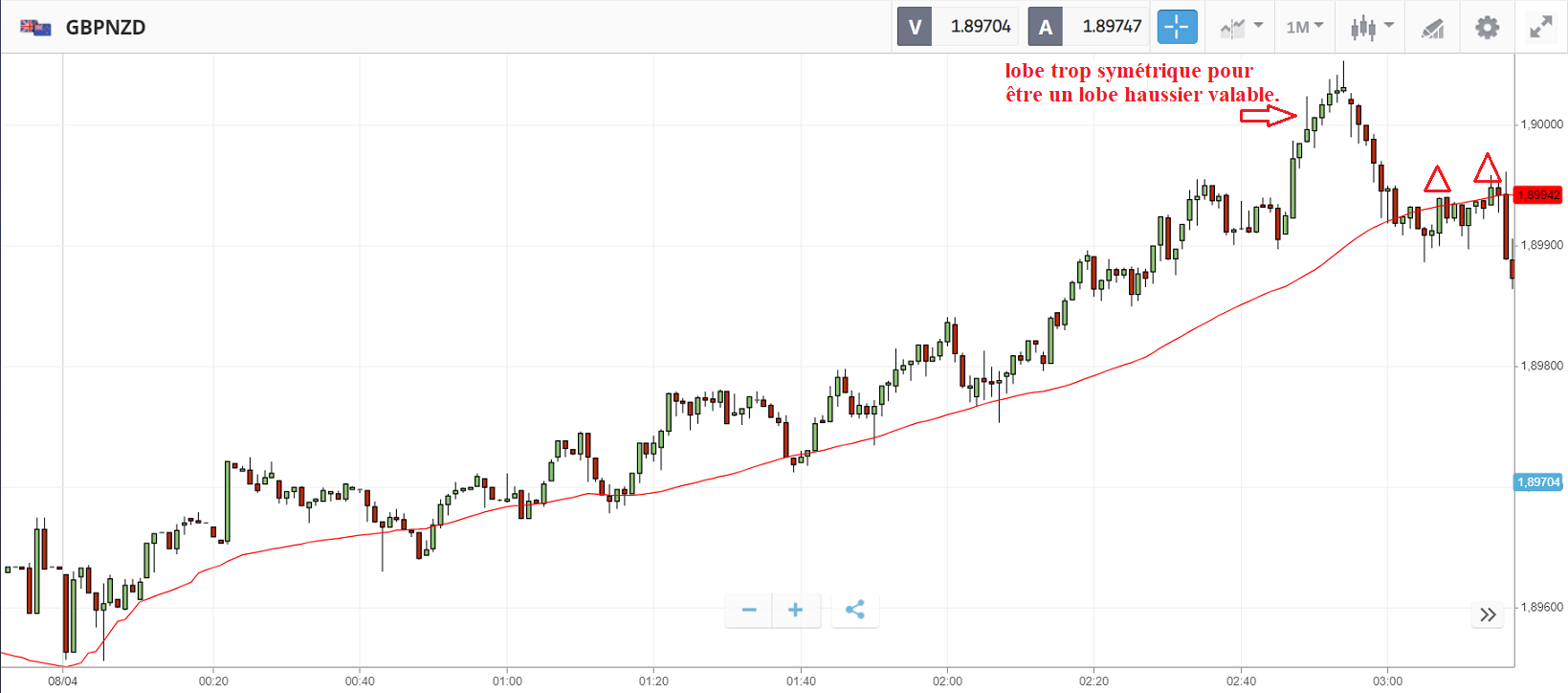
Task: Zoom in the chart with plus button
Action: click(x=795, y=610)
